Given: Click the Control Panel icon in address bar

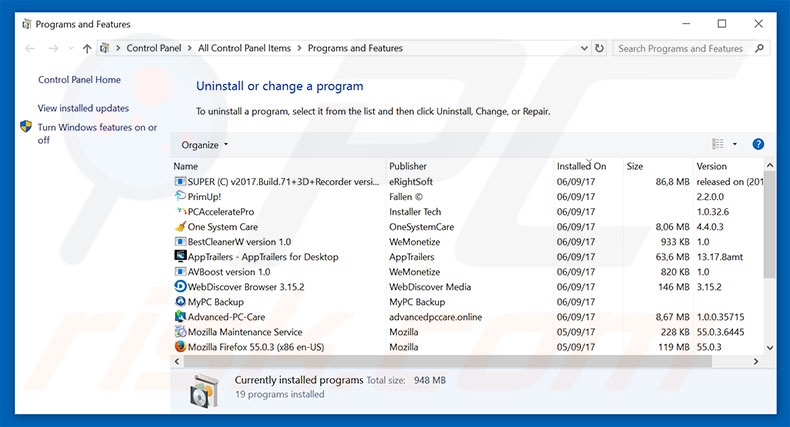Looking at the screenshot, I should pyautogui.click(x=104, y=48).
